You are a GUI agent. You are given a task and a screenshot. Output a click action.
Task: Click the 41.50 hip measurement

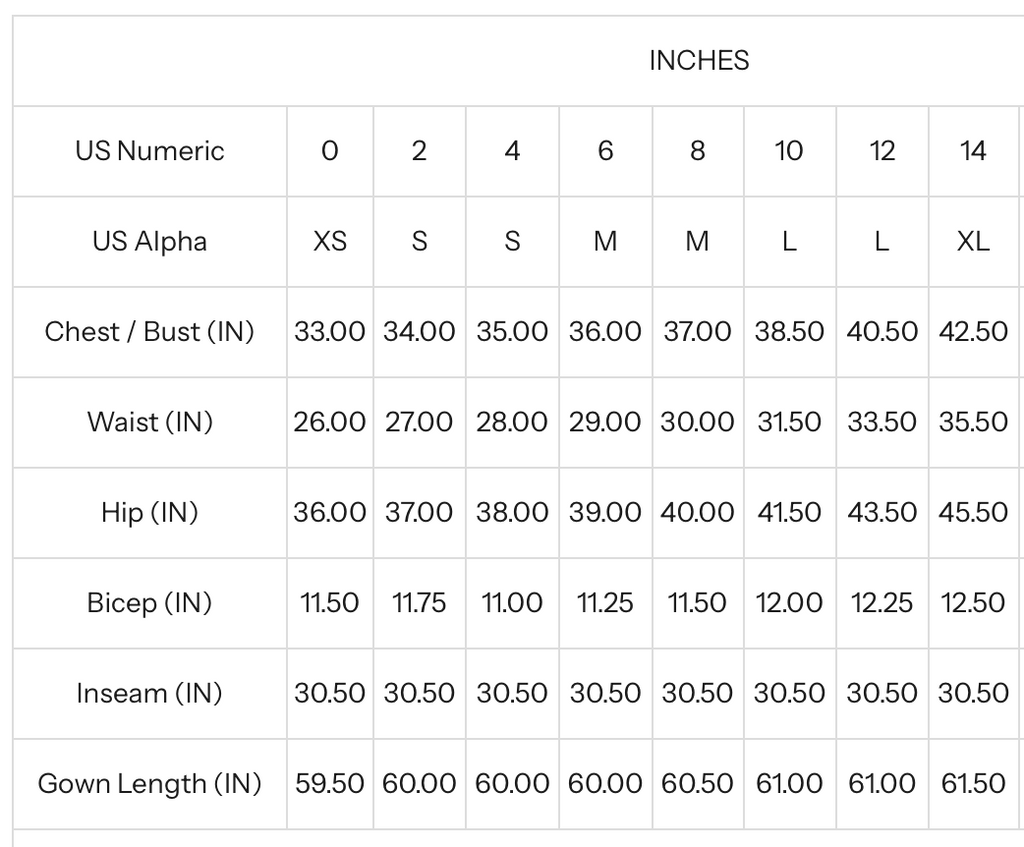coord(789,513)
